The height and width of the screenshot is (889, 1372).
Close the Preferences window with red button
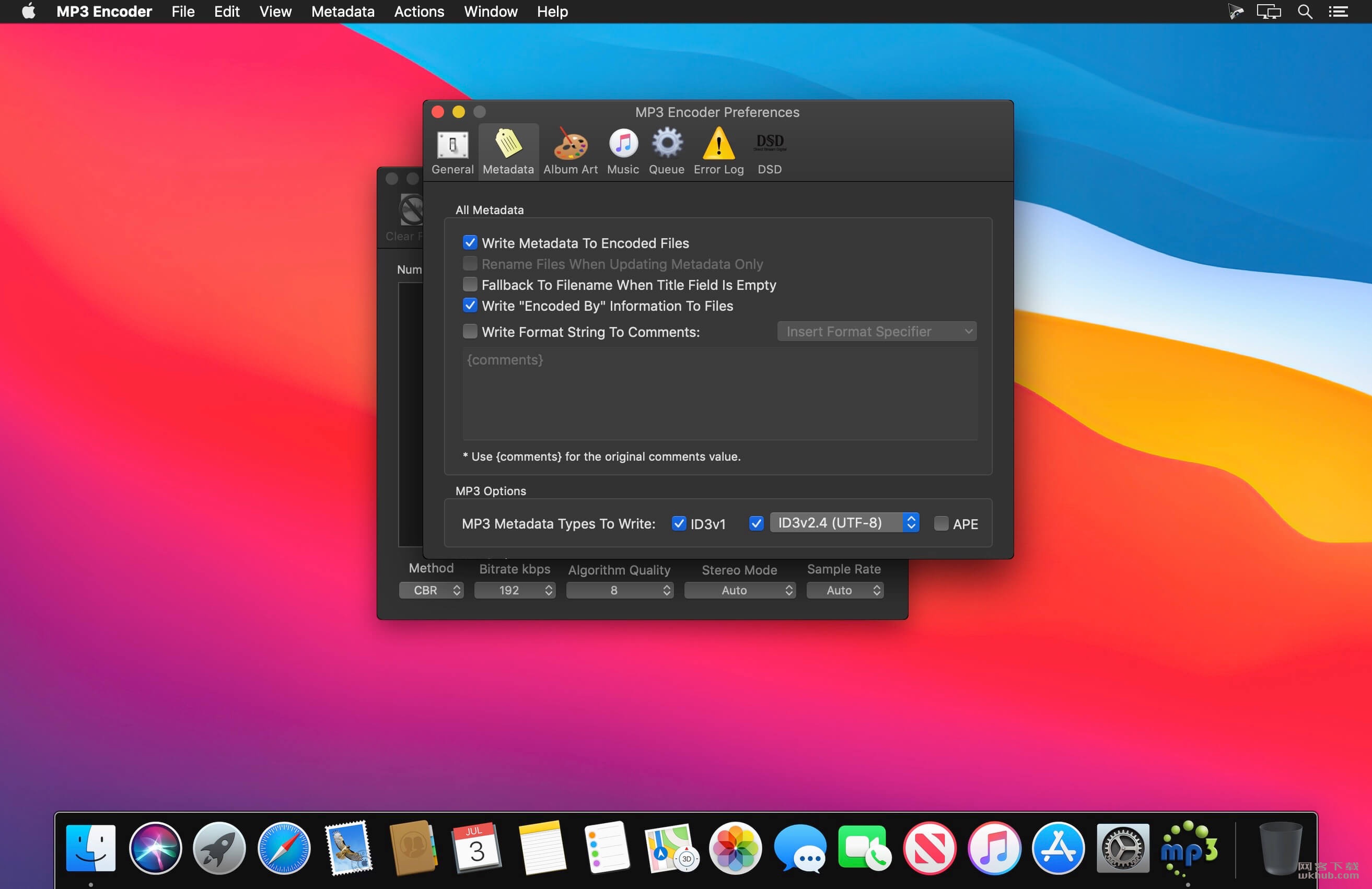(x=437, y=112)
